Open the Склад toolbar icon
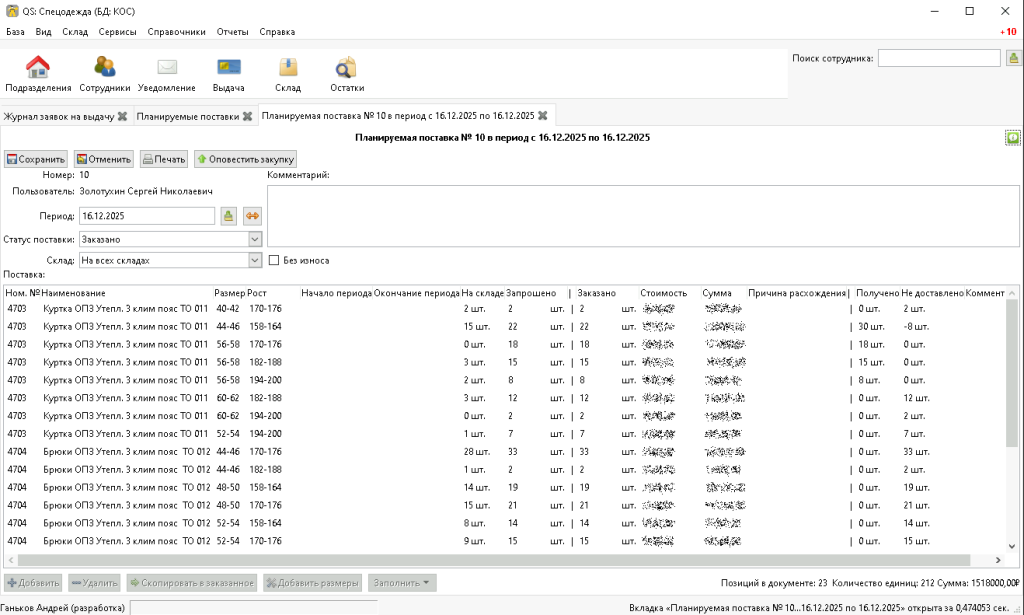Viewport: 1024px width, 615px height. [x=288, y=74]
